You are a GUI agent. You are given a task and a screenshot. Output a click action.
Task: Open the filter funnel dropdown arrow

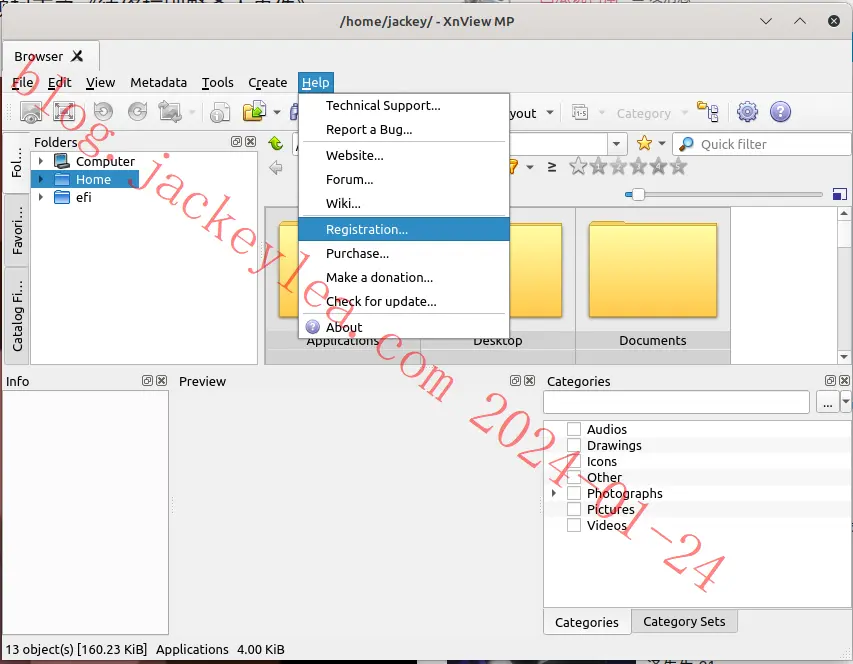pyautogui.click(x=529, y=167)
